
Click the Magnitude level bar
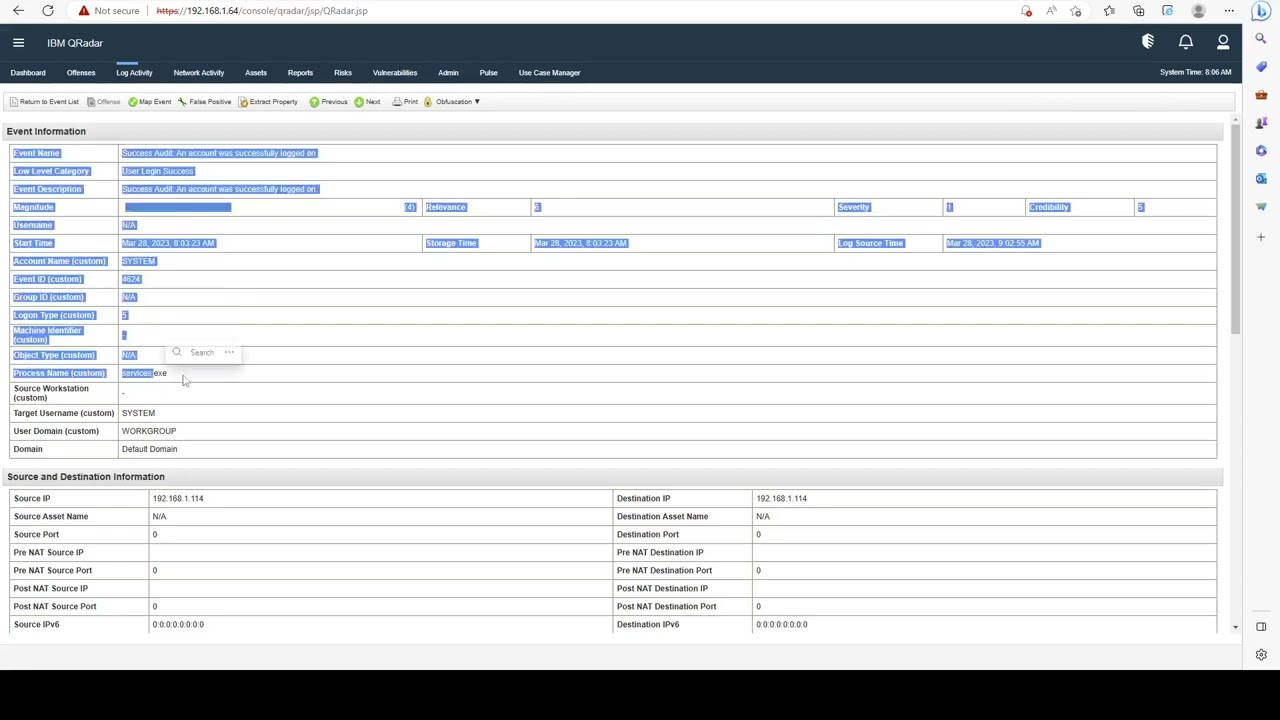(178, 207)
